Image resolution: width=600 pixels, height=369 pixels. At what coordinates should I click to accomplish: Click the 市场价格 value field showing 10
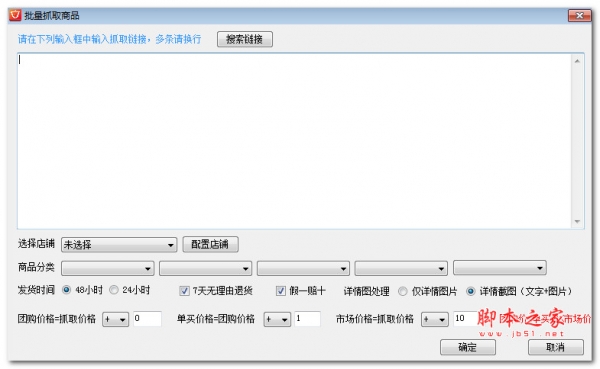point(465,319)
